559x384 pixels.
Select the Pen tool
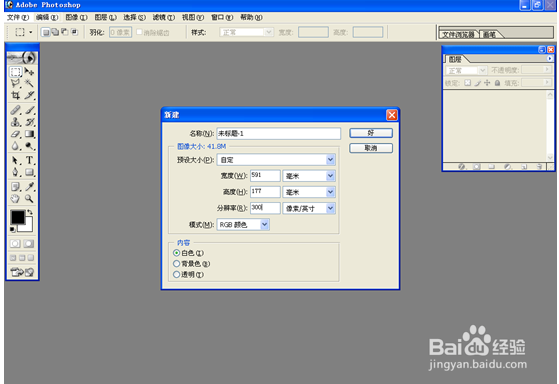pos(15,172)
